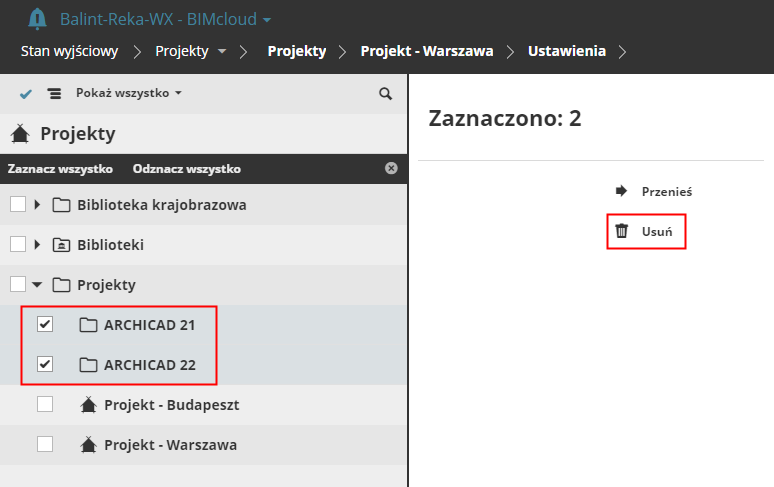Open search with the magnifier icon
The image size is (774, 487).
(385, 94)
